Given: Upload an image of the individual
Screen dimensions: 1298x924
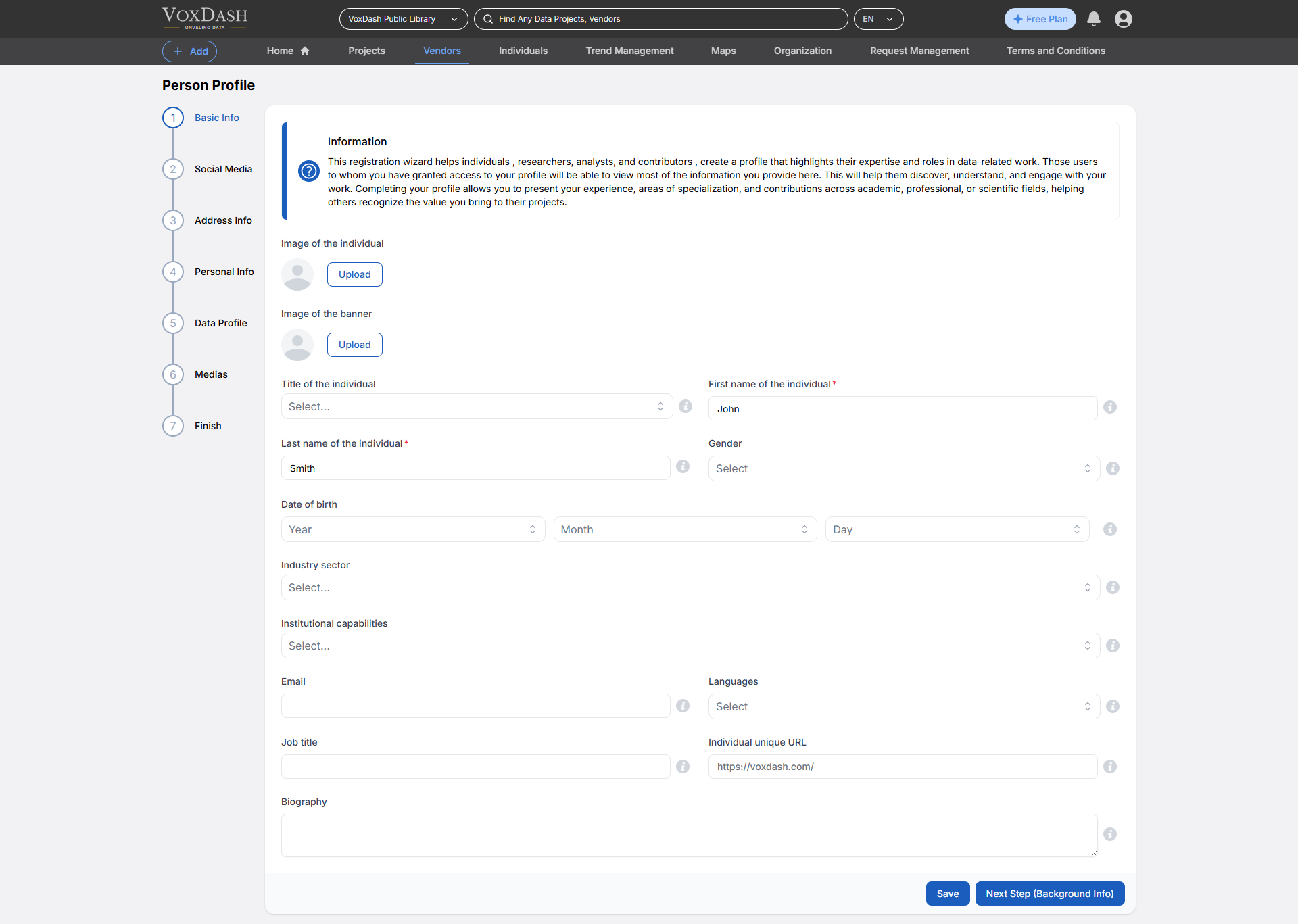Looking at the screenshot, I should pos(354,274).
